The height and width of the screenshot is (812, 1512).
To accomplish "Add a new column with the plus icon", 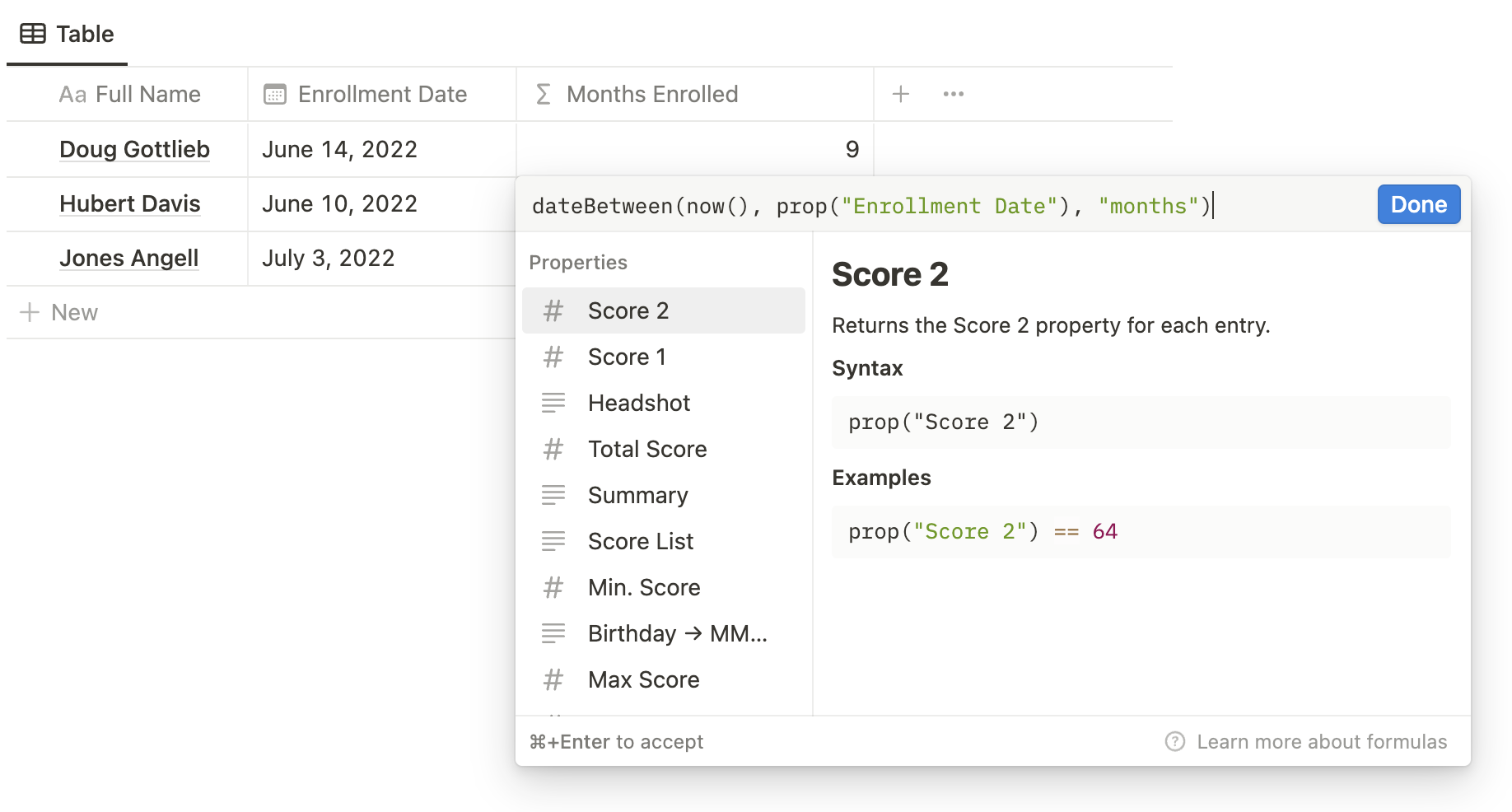I will 901,94.
